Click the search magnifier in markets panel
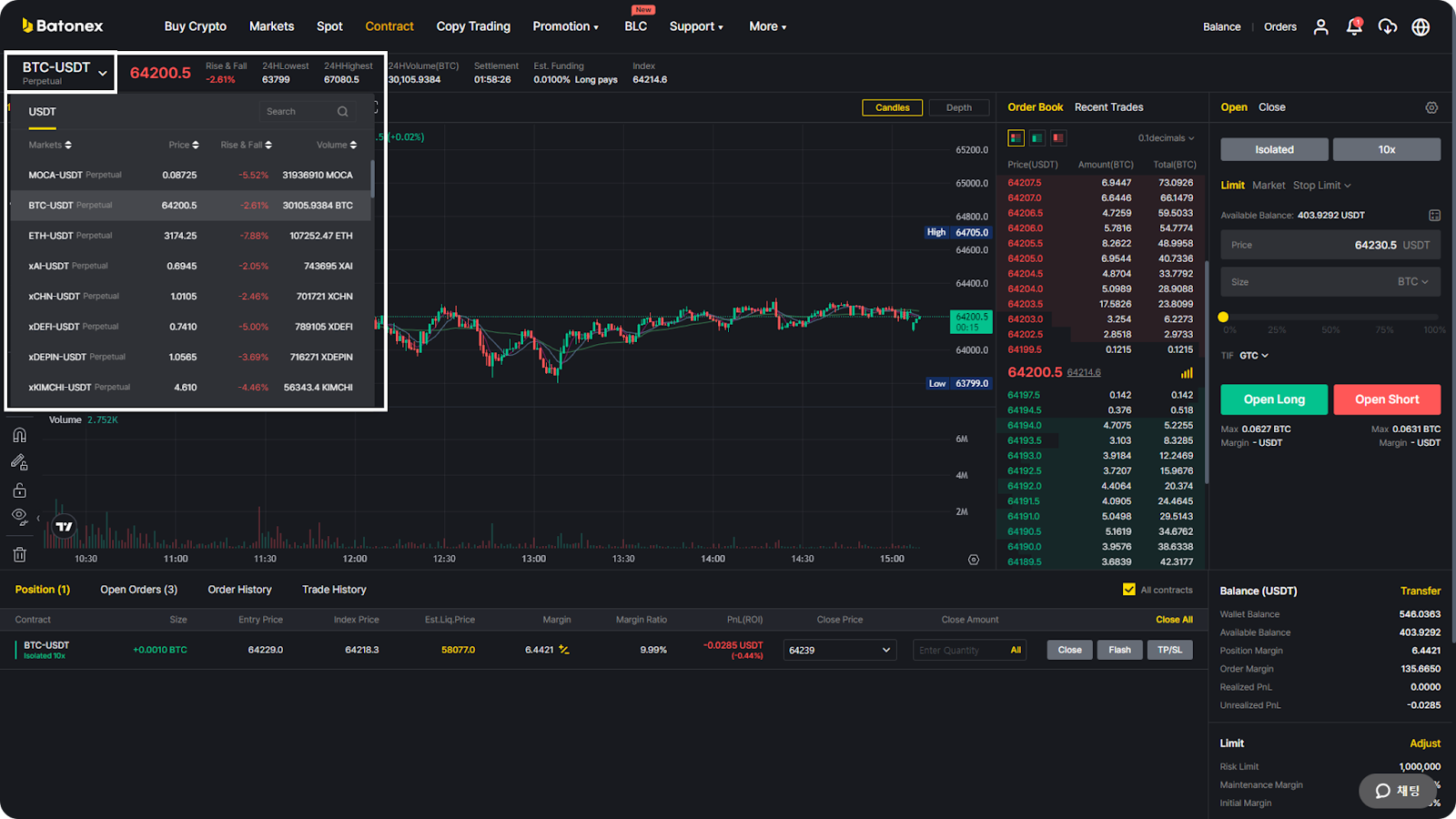 343,111
